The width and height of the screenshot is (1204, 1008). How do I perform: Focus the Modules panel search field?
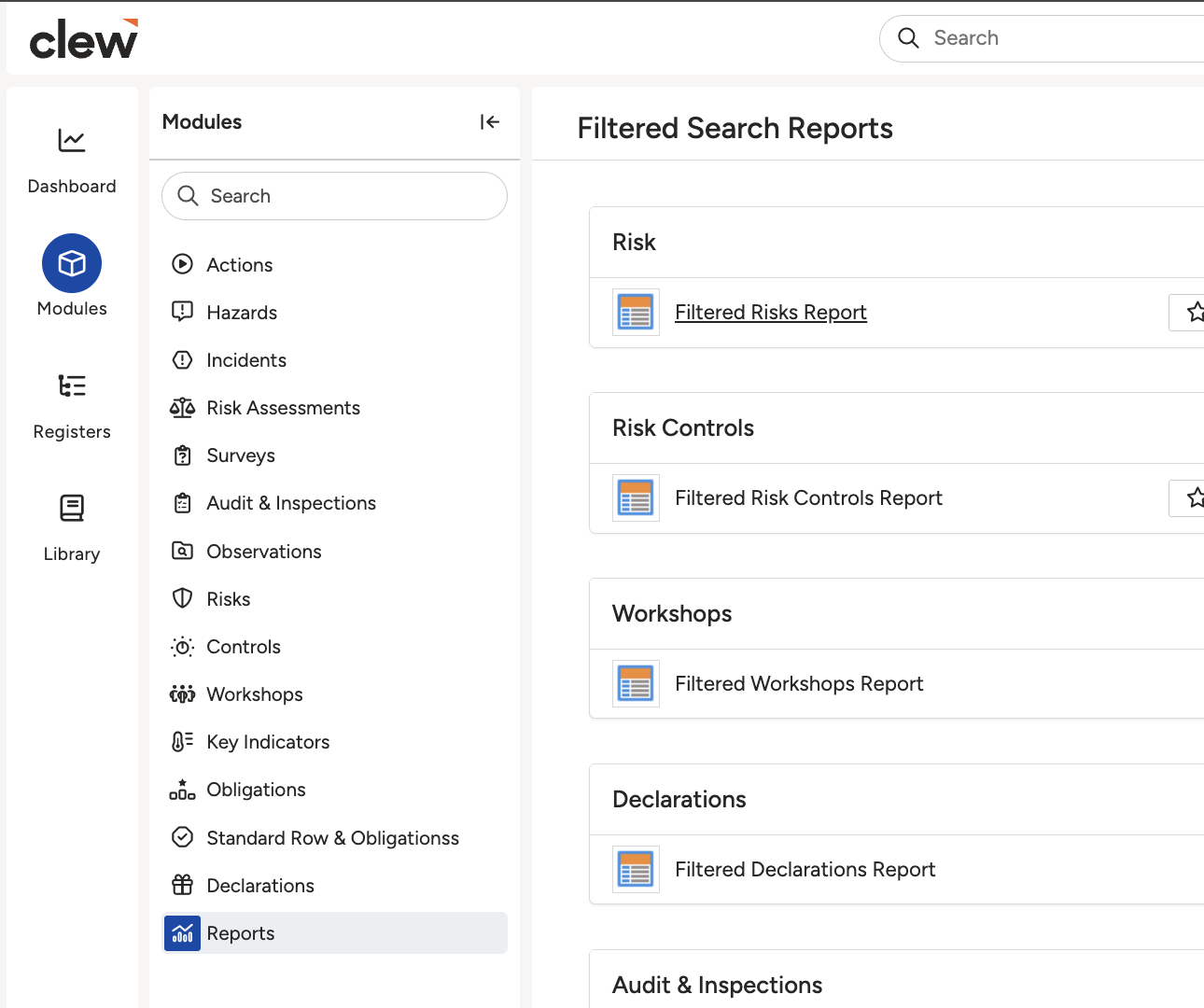tap(335, 196)
